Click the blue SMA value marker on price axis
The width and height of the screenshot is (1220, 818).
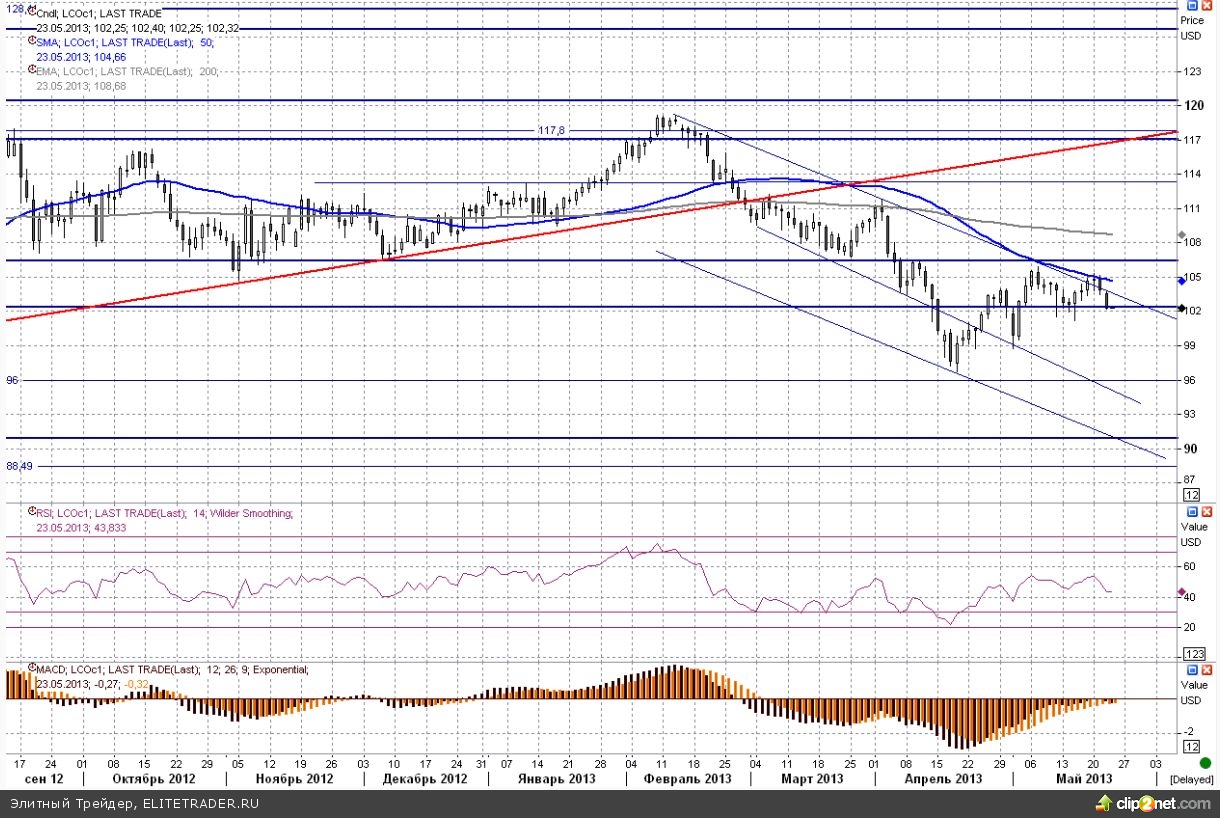(1181, 282)
